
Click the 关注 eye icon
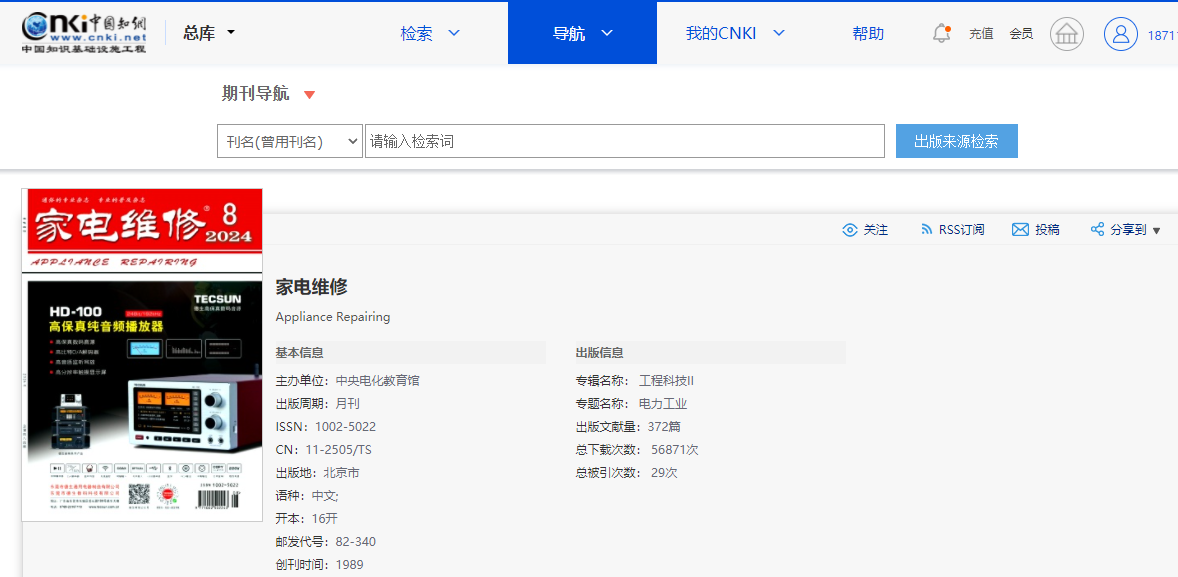[850, 230]
